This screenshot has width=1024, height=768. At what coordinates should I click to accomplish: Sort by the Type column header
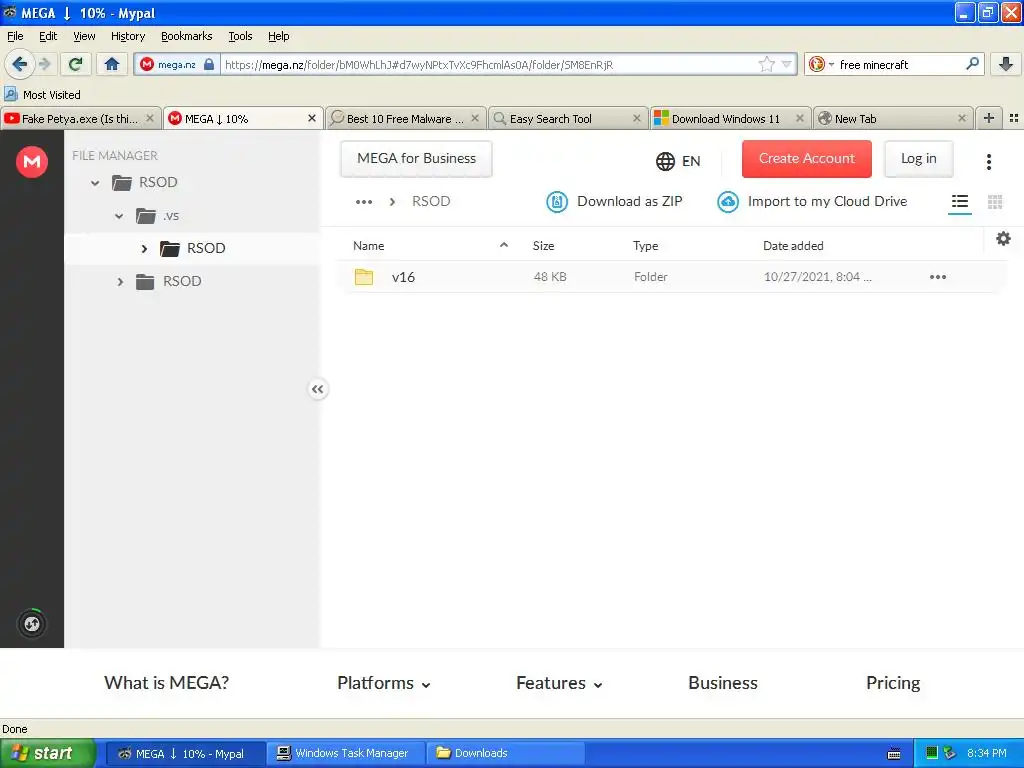[645, 246]
